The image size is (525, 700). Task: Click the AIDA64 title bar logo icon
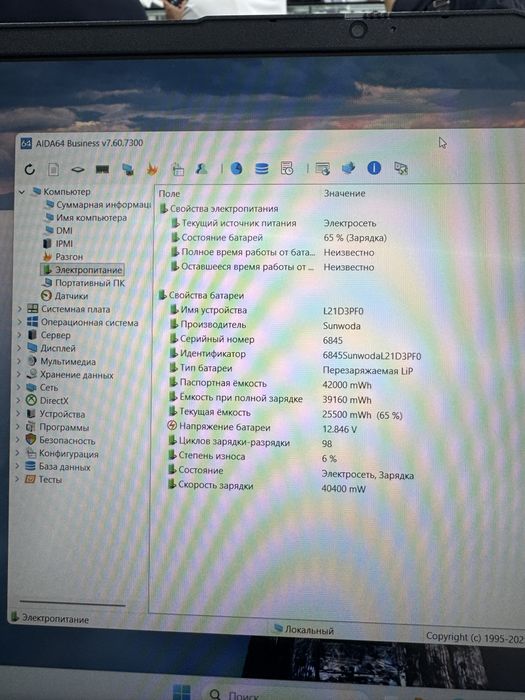tap(26, 143)
